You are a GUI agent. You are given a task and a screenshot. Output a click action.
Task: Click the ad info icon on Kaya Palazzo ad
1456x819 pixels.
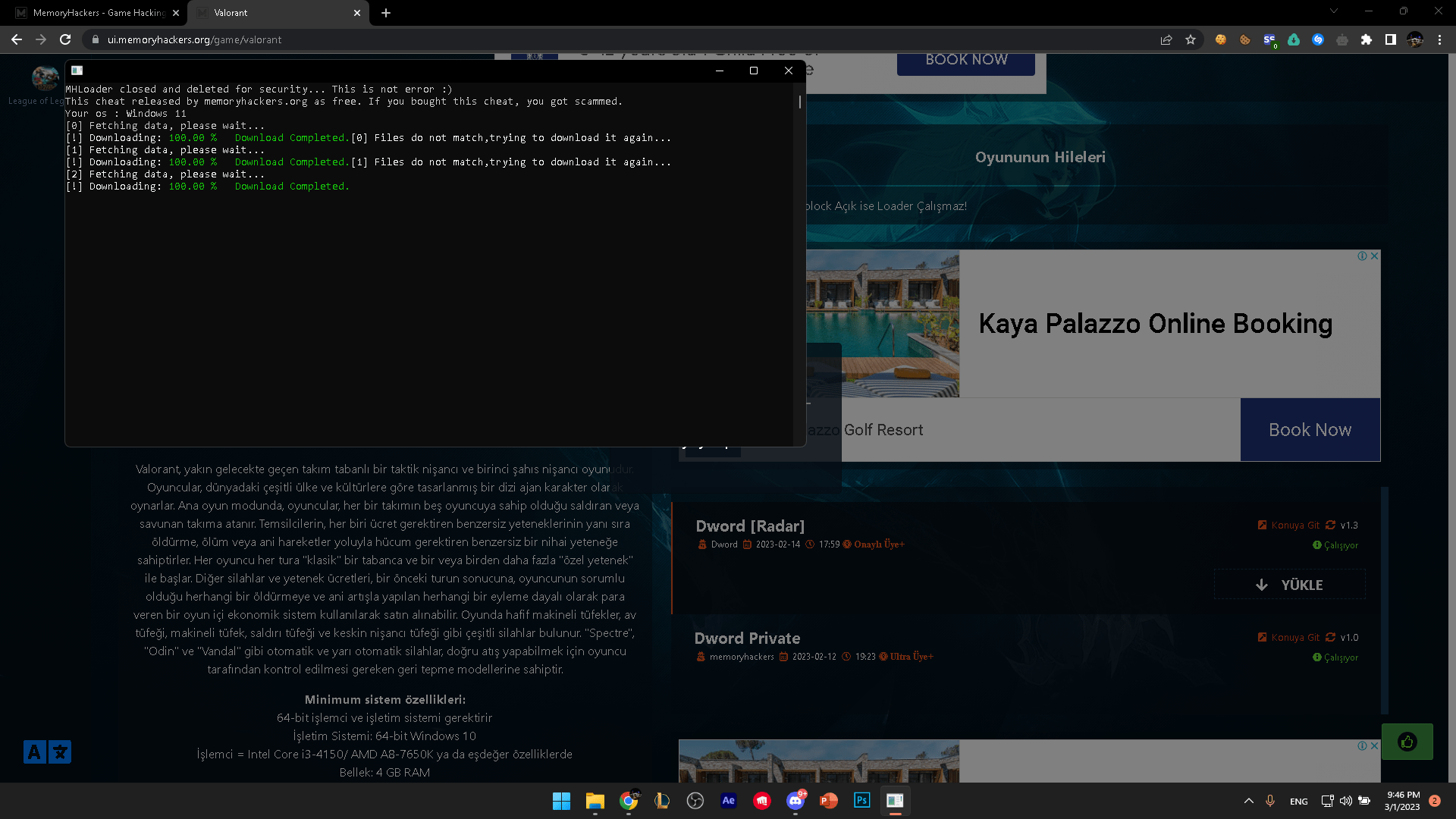(x=1362, y=256)
